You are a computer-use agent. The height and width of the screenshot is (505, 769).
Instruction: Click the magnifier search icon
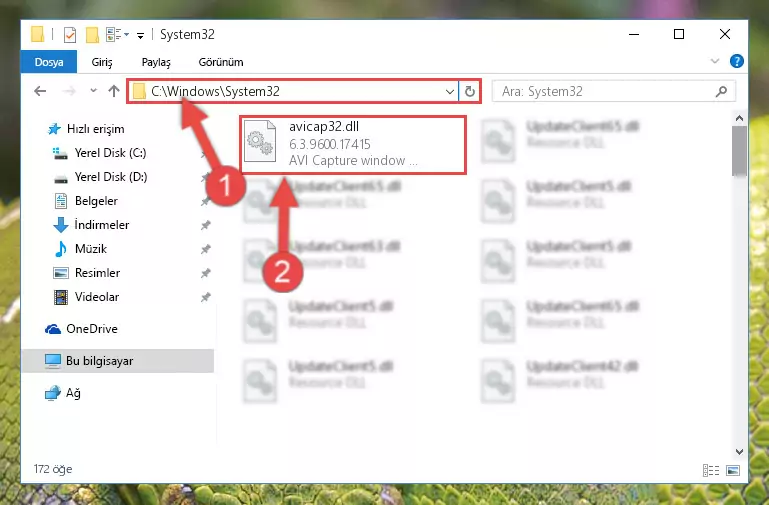(721, 91)
